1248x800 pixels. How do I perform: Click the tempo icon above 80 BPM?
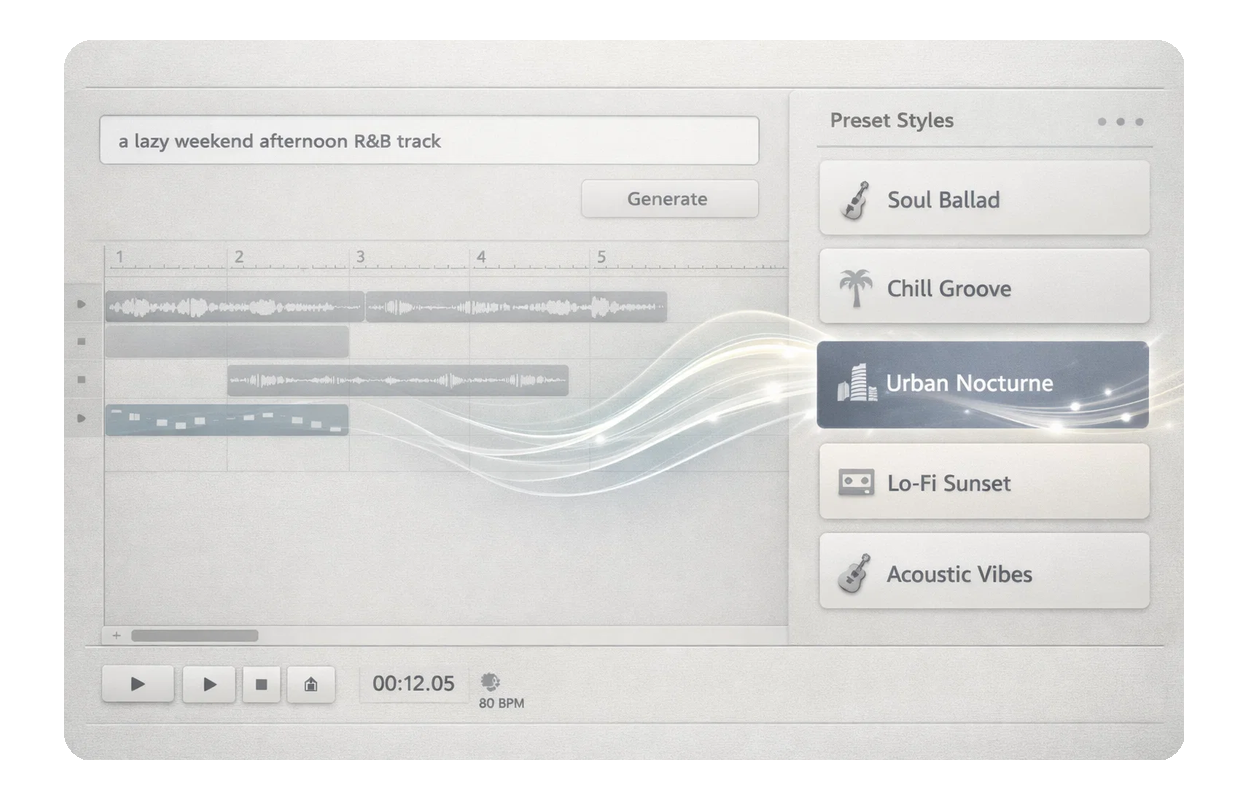[x=490, y=682]
